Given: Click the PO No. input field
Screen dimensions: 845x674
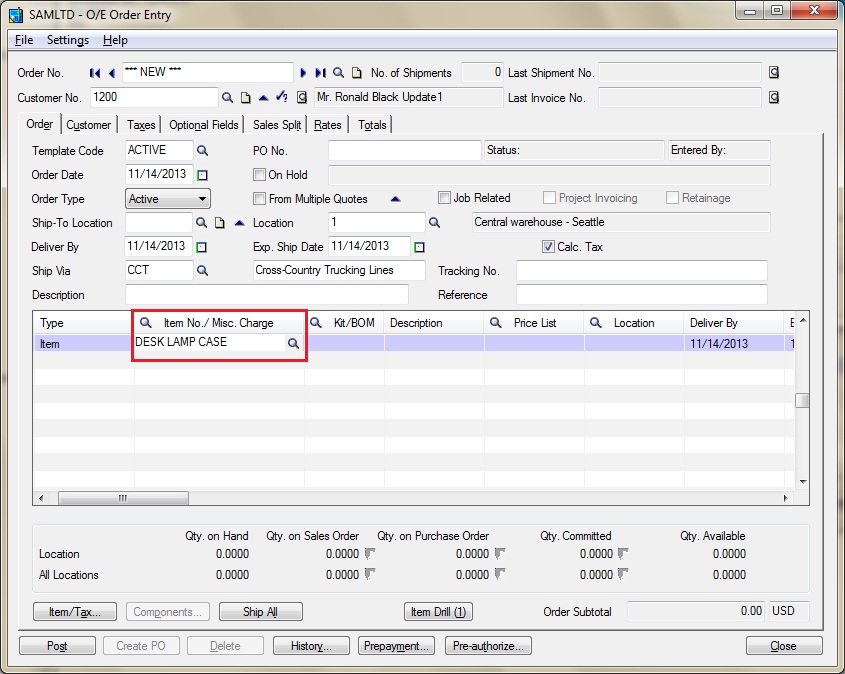Looking at the screenshot, I should (405, 150).
